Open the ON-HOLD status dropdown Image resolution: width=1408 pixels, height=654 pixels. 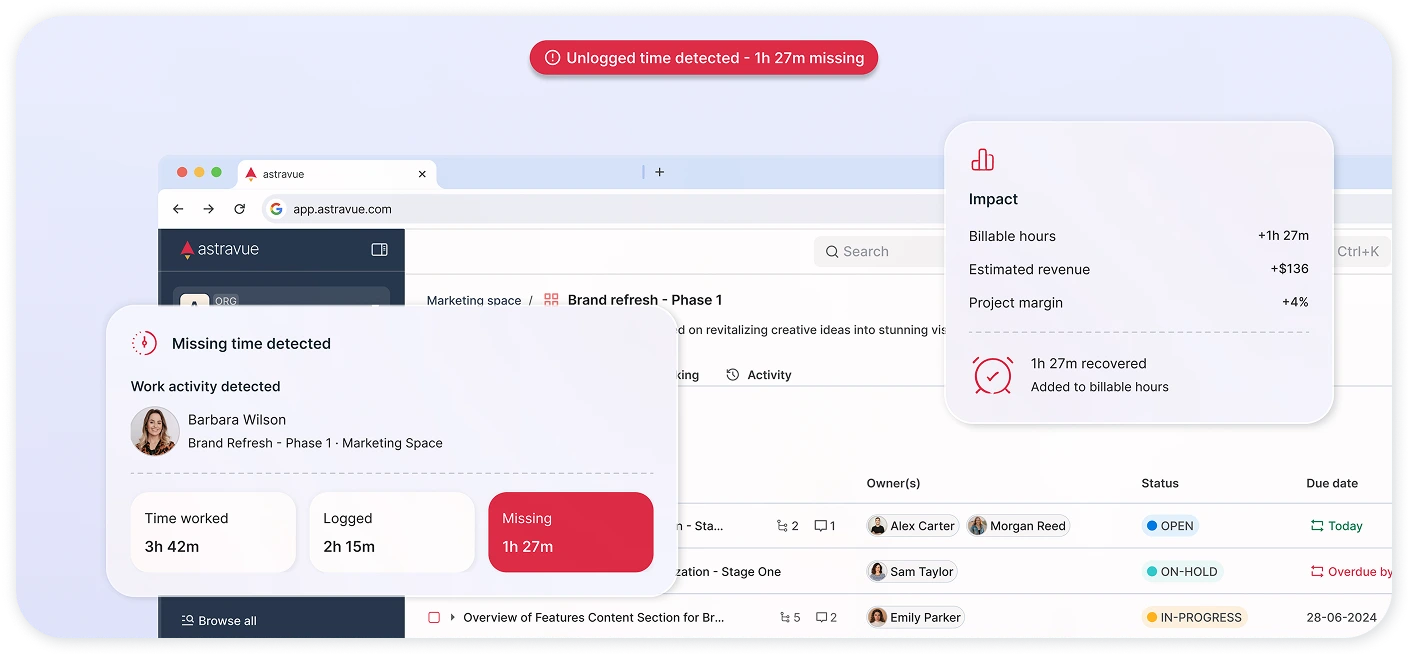1182,572
